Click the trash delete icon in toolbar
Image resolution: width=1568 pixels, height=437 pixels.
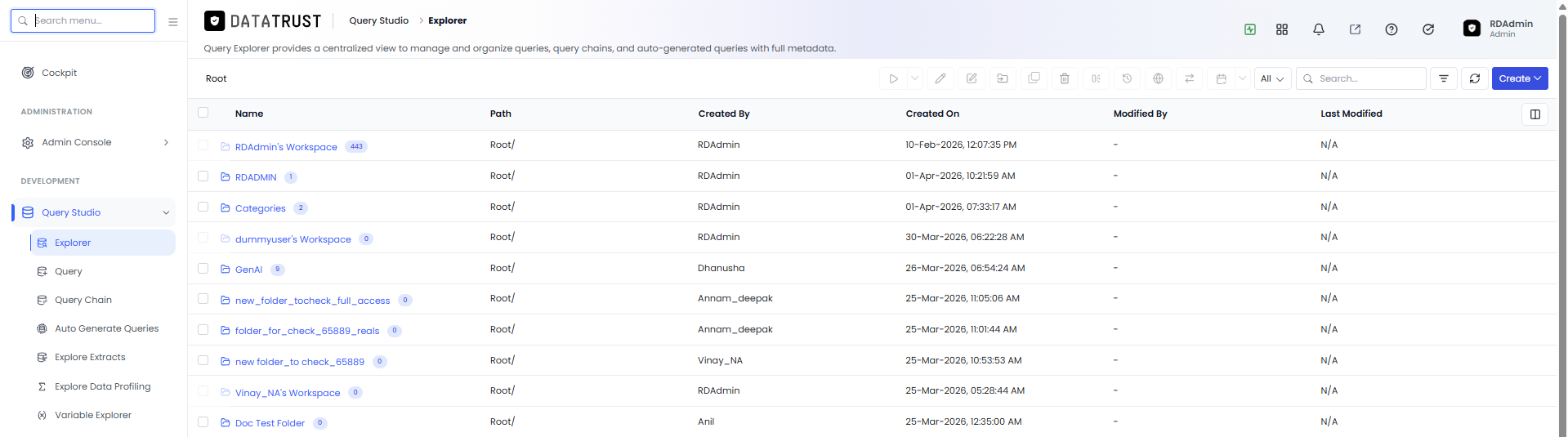pyautogui.click(x=1065, y=78)
